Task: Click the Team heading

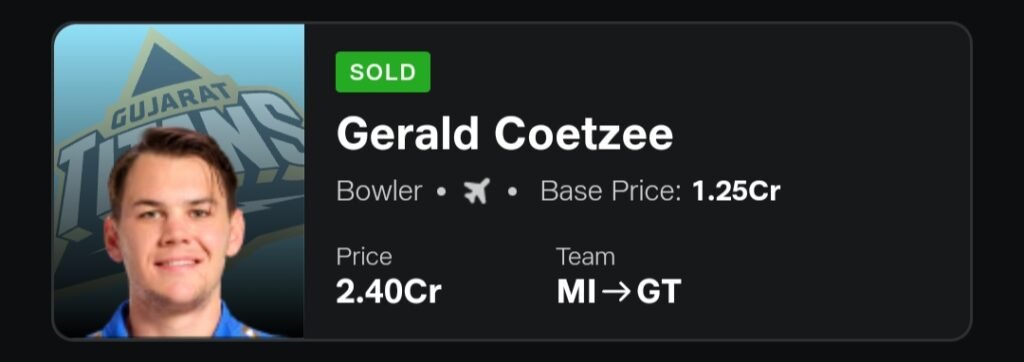Action: point(585,257)
